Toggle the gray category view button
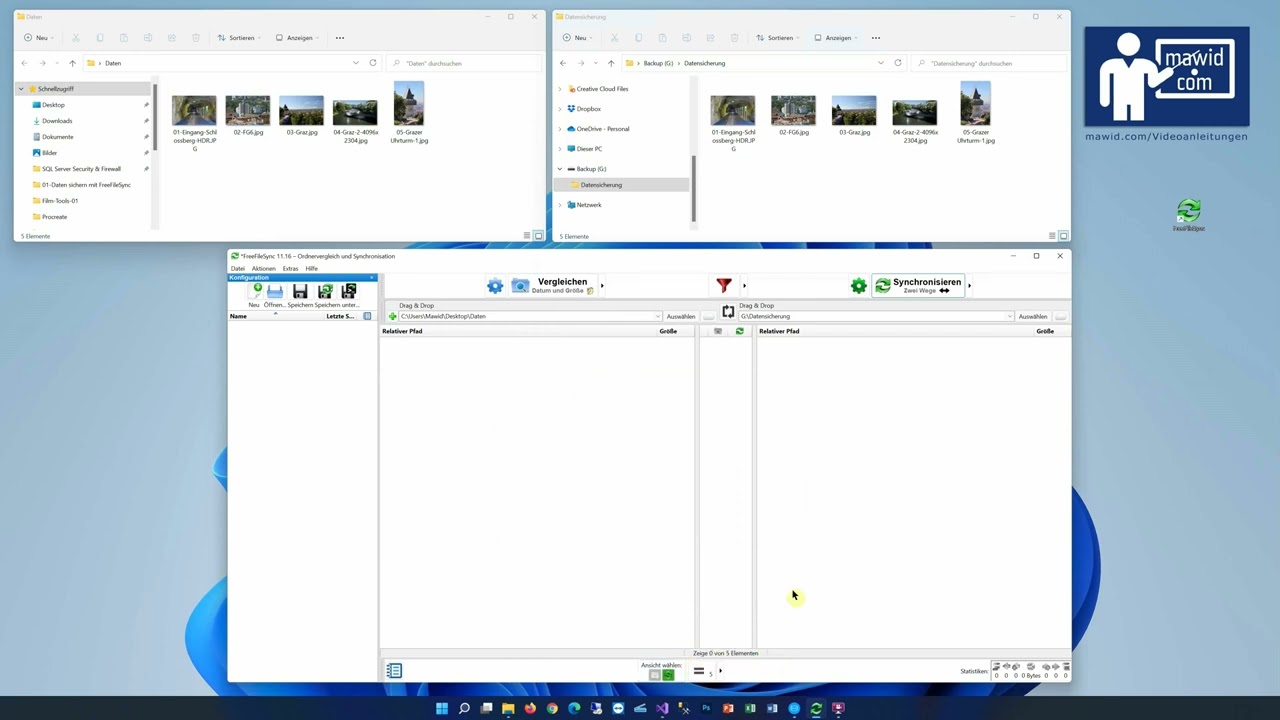Screen dimensions: 1280x720 click(655, 675)
